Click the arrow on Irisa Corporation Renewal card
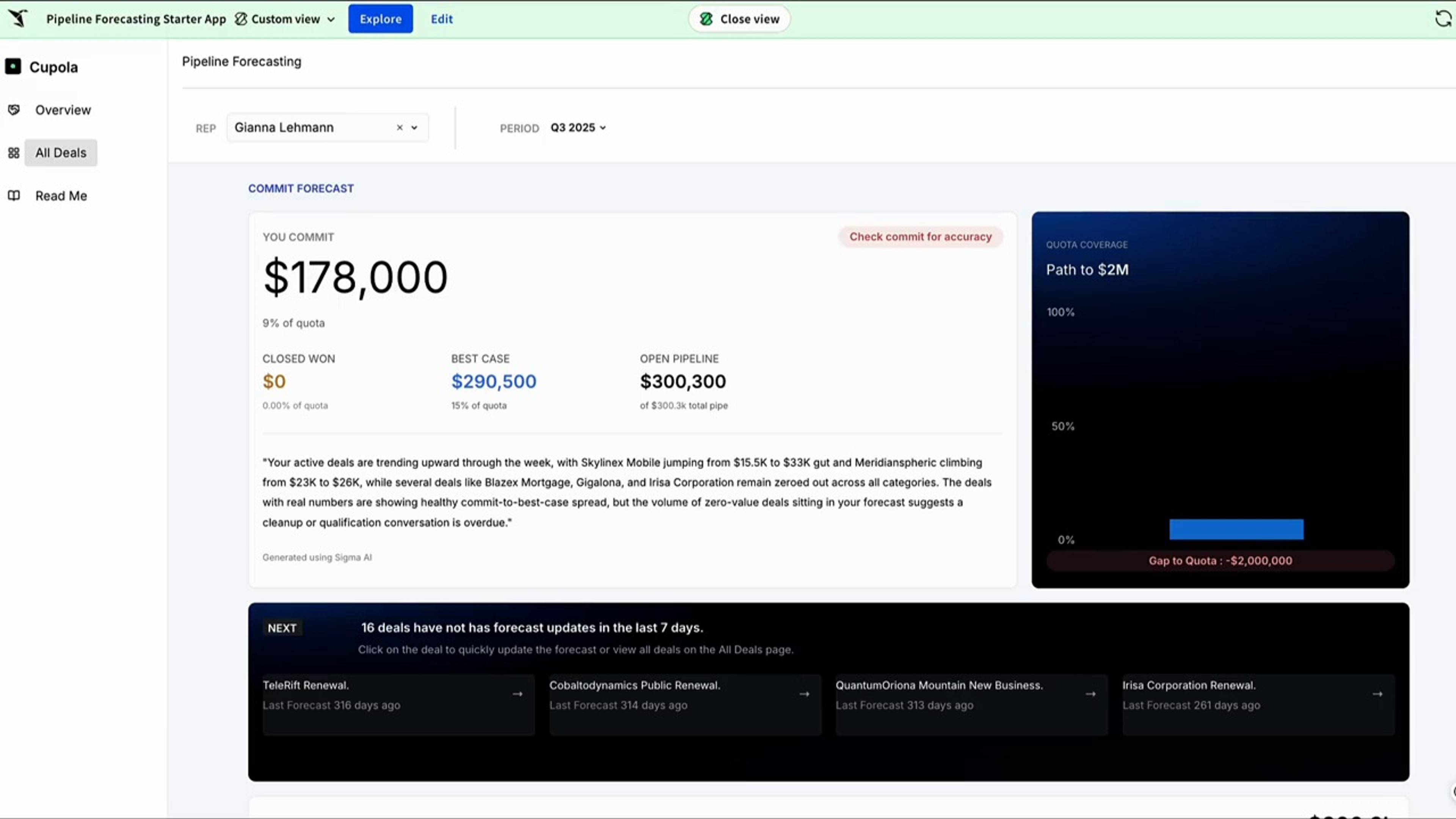 point(1378,694)
